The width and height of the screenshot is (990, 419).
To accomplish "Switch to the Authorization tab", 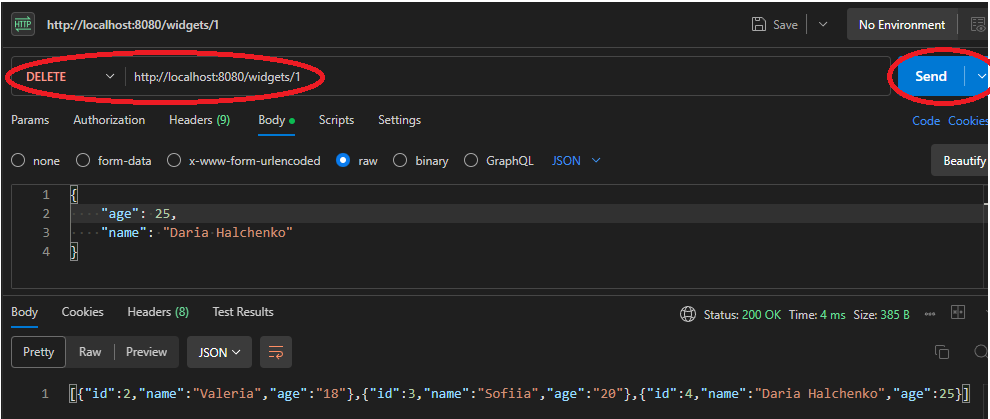I will 109,120.
